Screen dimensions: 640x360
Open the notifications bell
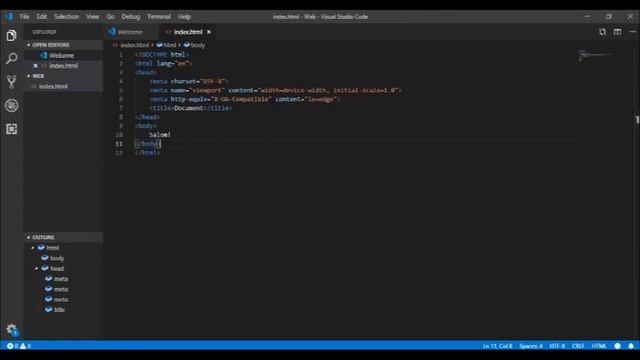631,346
